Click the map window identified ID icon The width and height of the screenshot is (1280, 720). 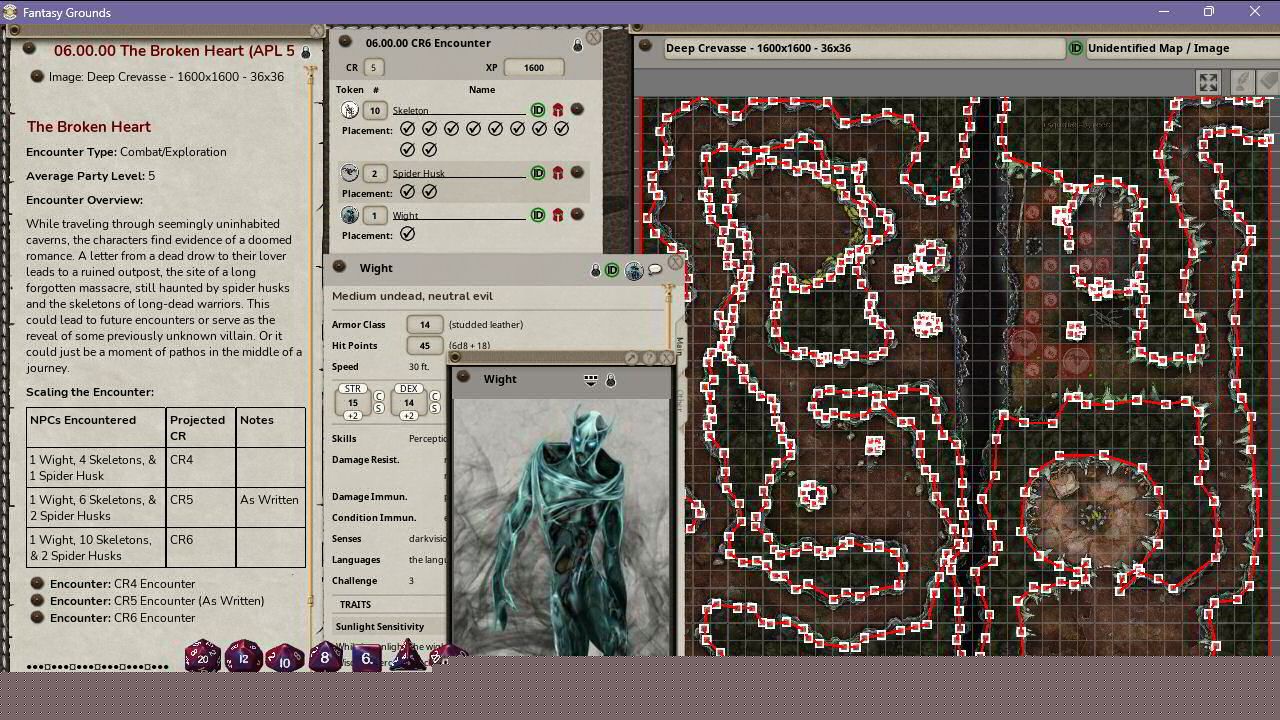[x=1076, y=48]
